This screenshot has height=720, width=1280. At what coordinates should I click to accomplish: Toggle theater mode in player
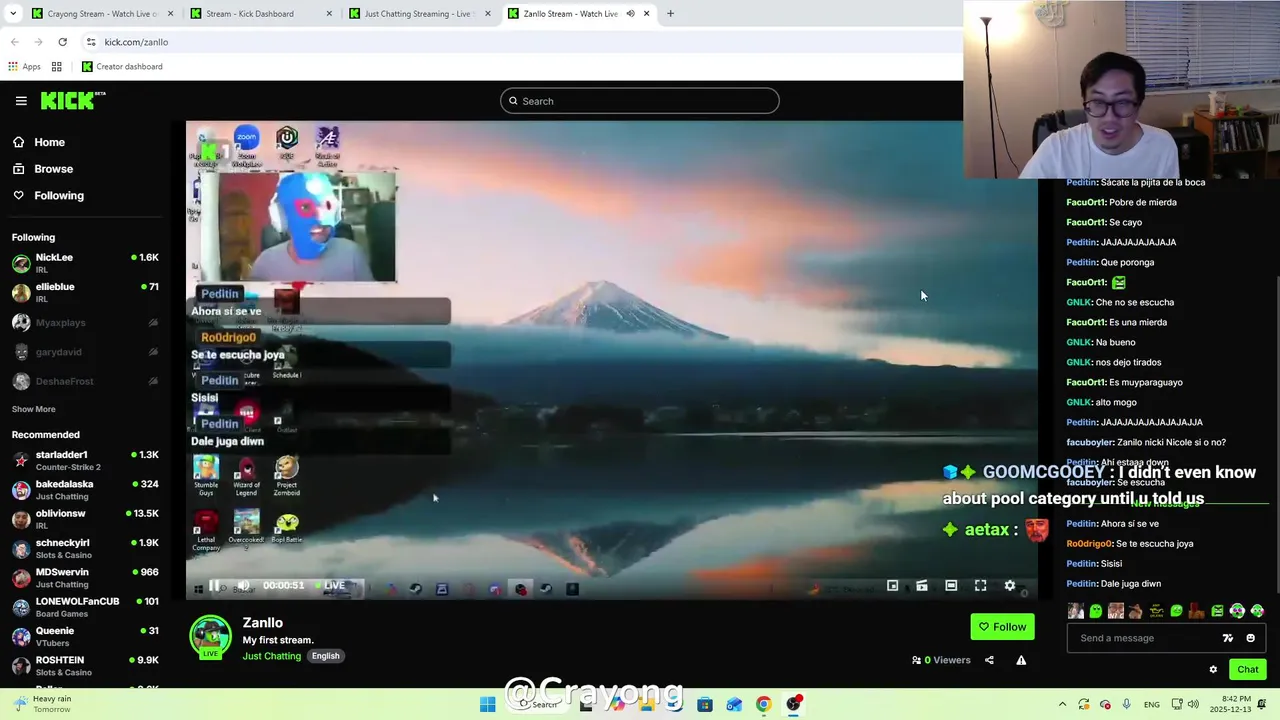(951, 586)
